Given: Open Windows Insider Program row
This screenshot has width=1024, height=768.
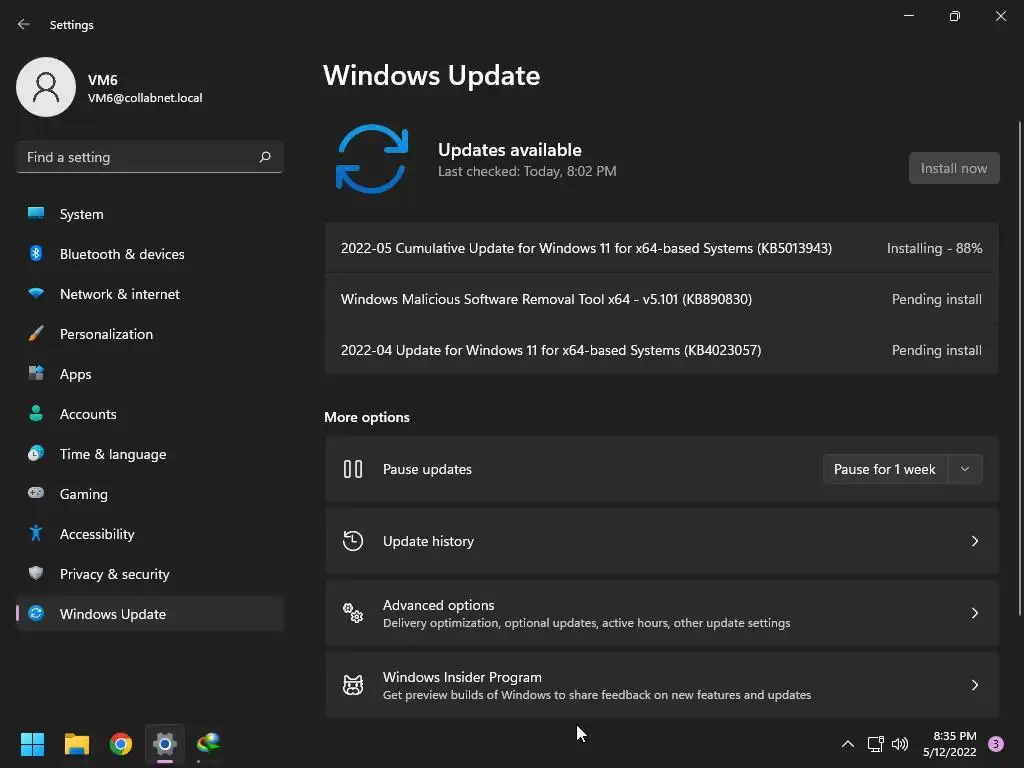Looking at the screenshot, I should [x=662, y=684].
